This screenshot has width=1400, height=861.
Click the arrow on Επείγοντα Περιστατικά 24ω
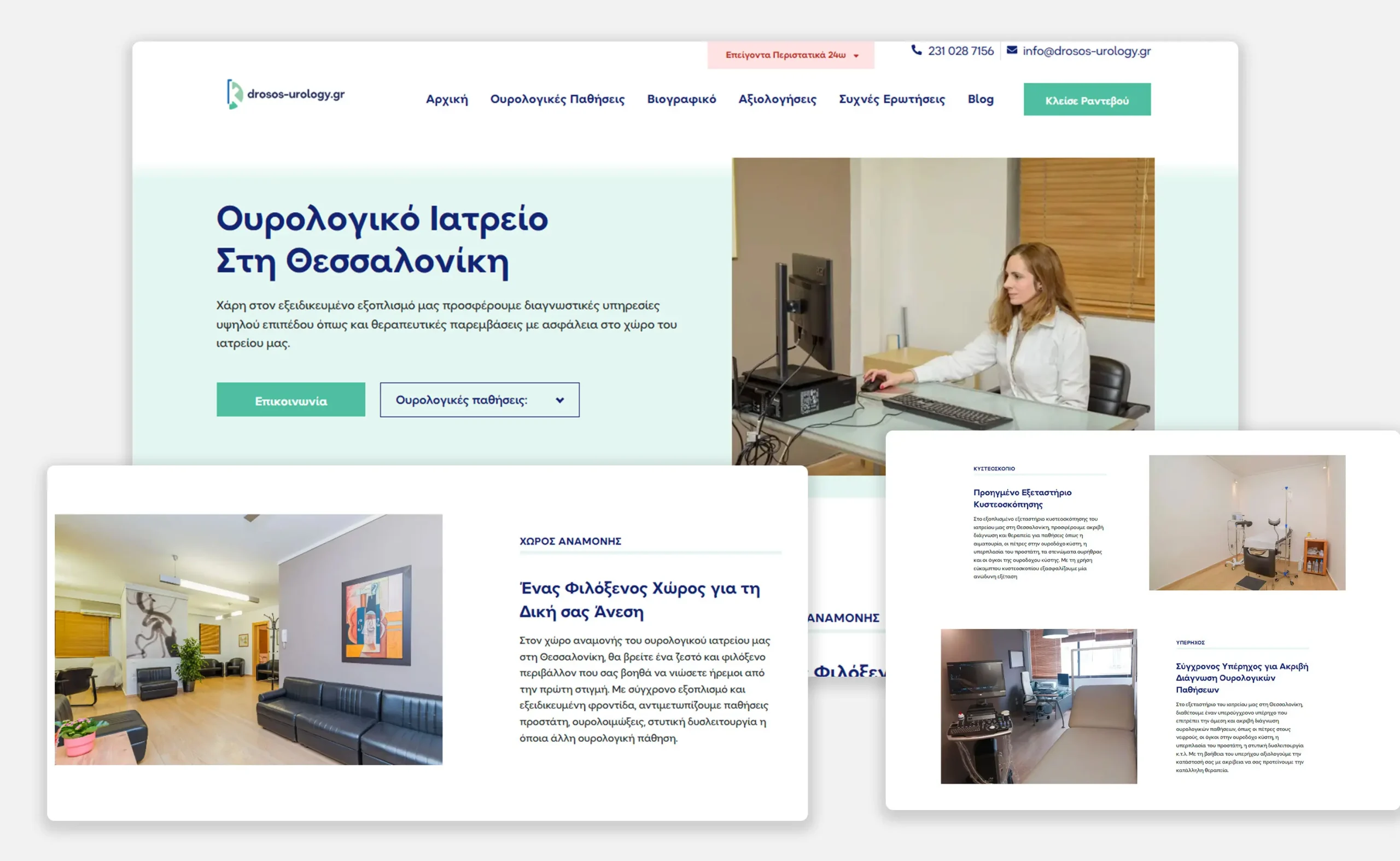(856, 56)
